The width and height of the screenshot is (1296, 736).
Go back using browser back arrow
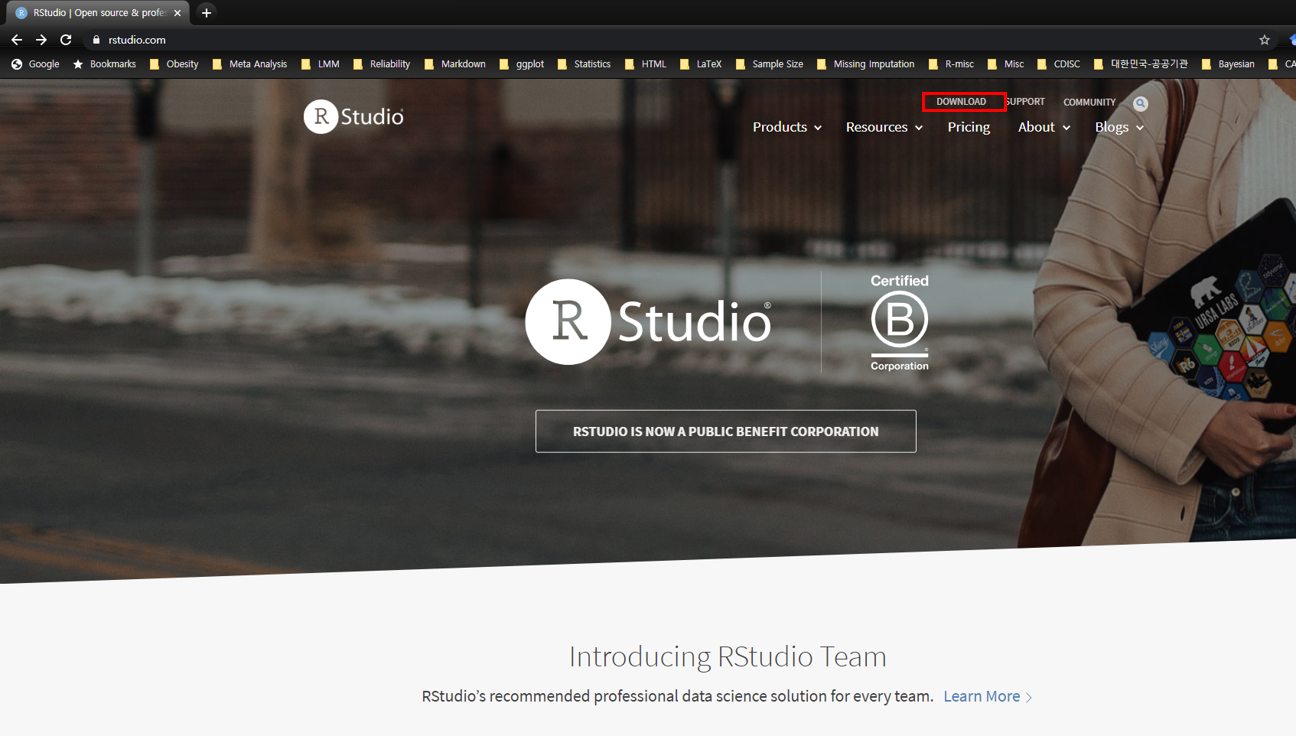click(16, 40)
